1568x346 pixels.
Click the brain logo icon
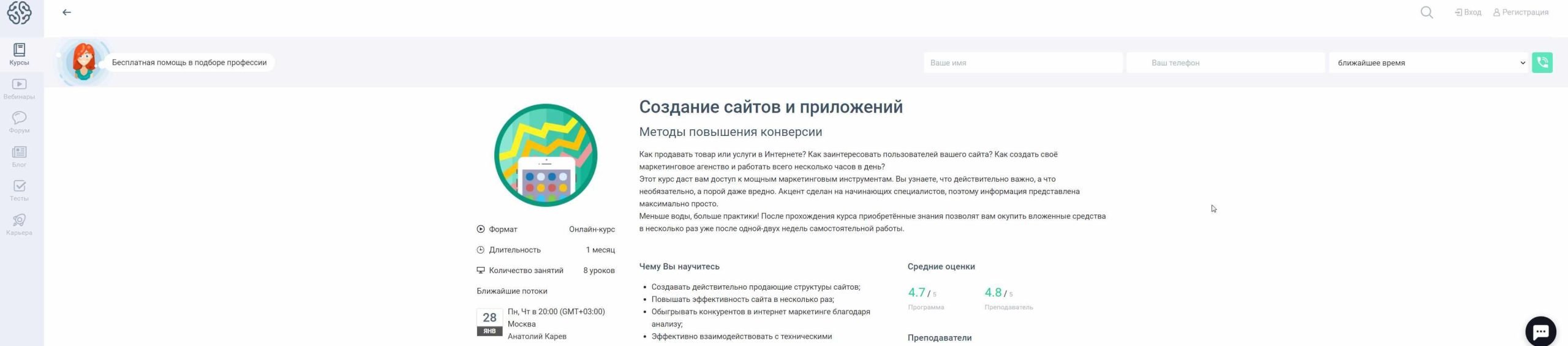[19, 12]
